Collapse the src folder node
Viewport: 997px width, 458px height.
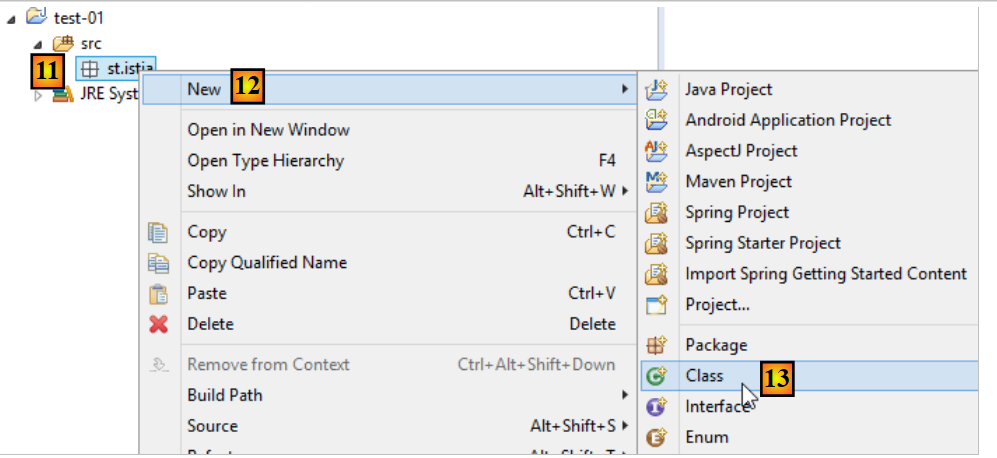[38, 44]
